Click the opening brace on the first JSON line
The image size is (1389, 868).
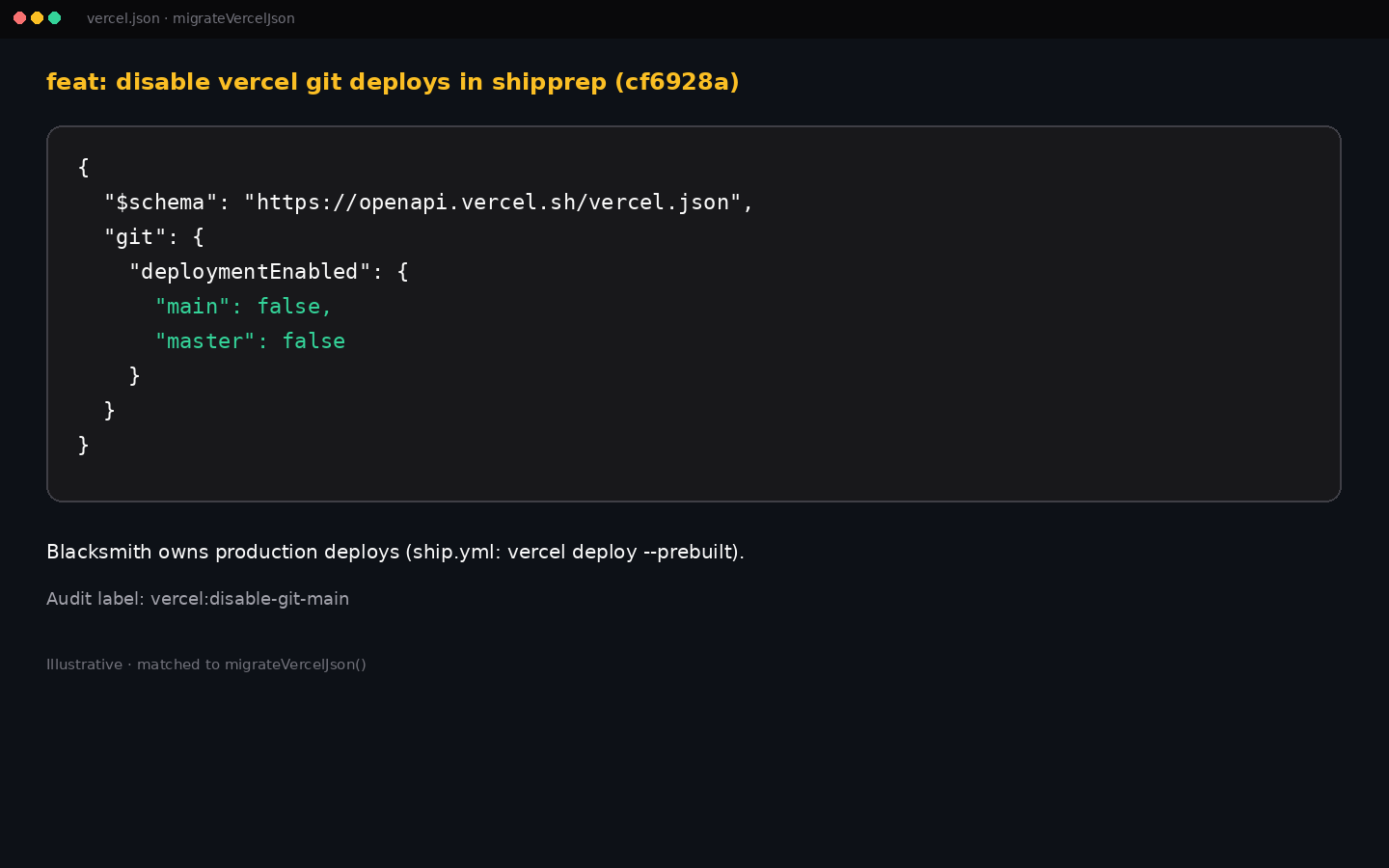[84, 168]
